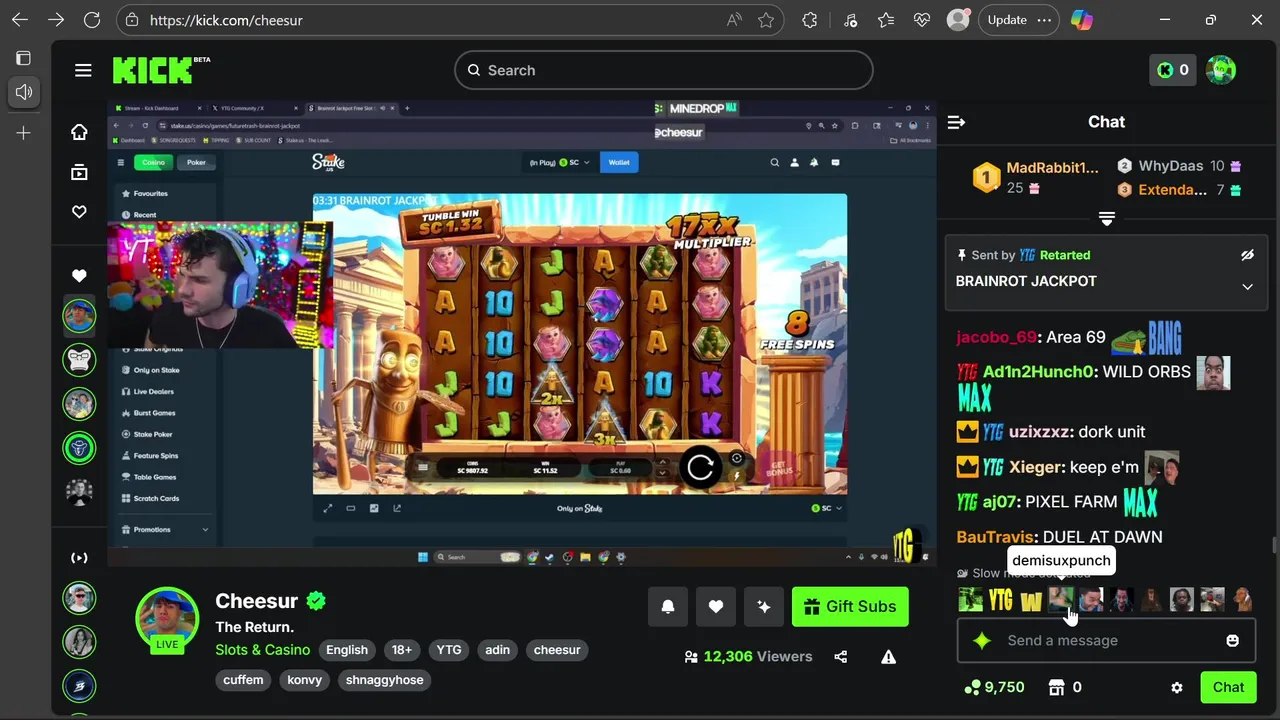Share the stream

(840, 657)
